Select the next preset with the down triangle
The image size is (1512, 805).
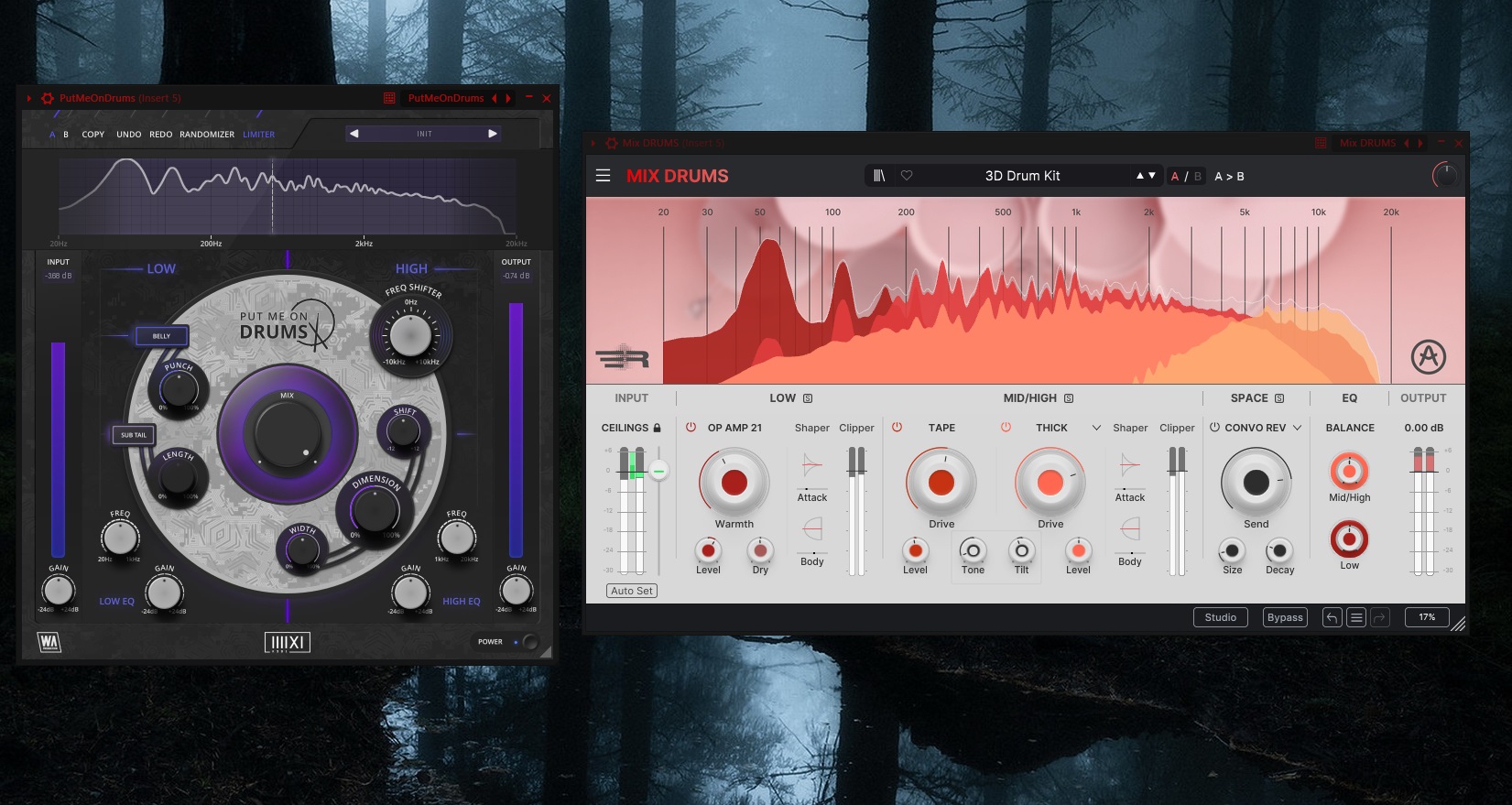tap(1151, 176)
